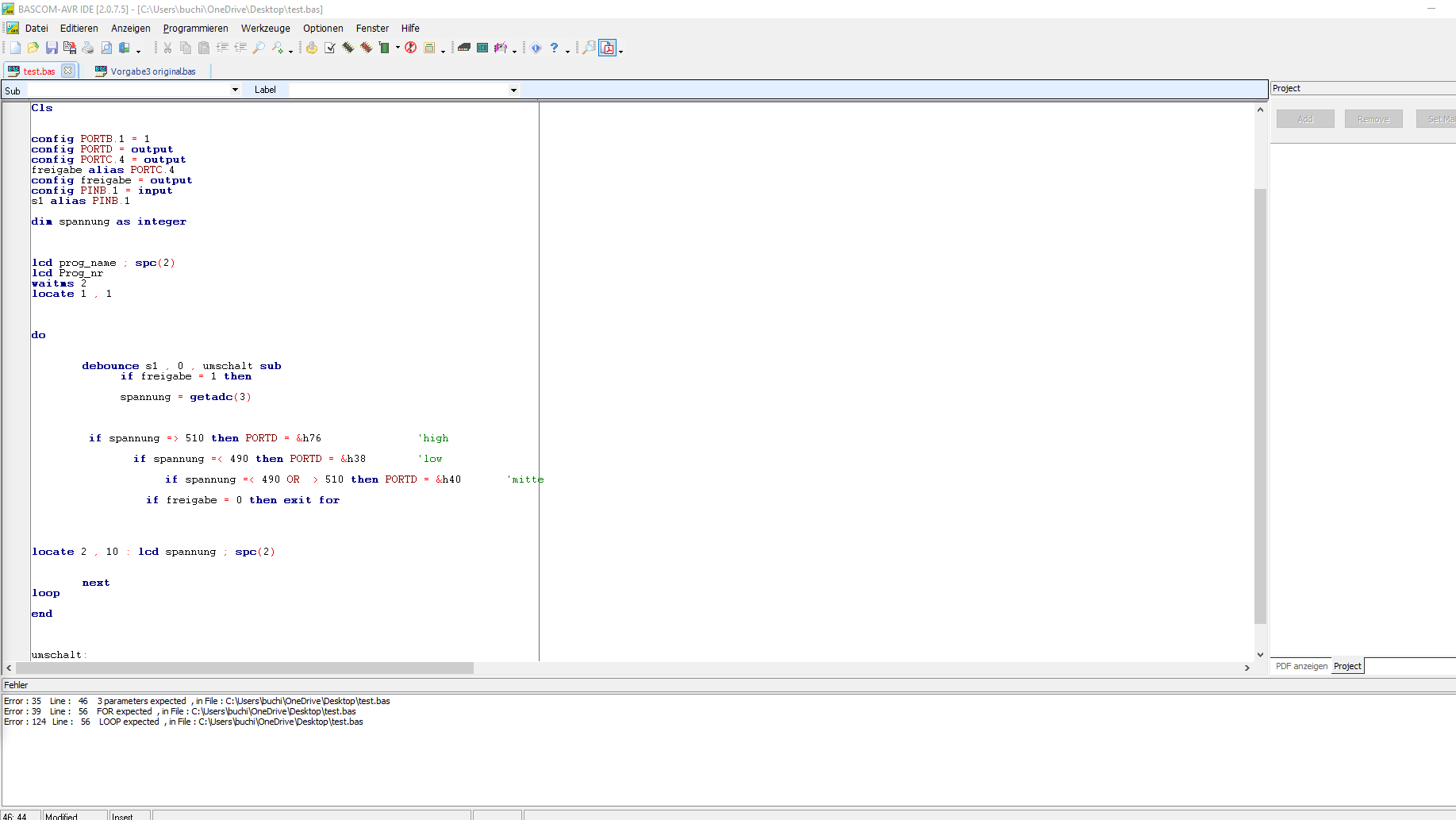Viewport: 1456px width, 820px height.
Task: Open the Optionen menu
Action: click(323, 28)
